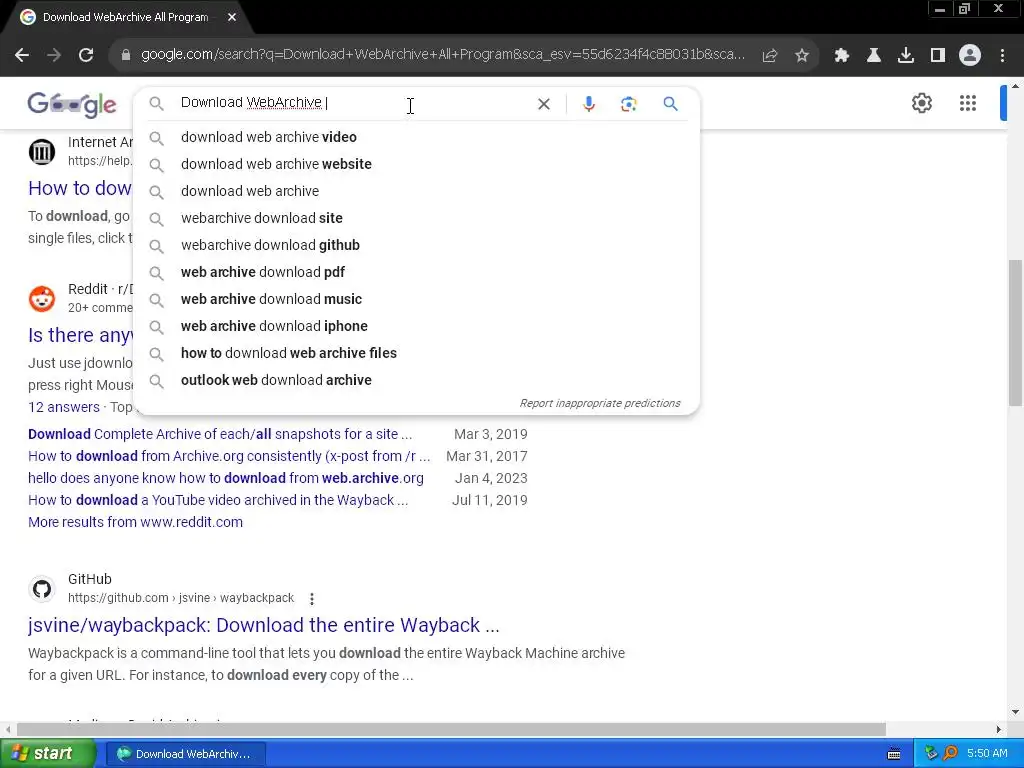Go back using browser back arrow
Viewport: 1024px width, 768px height.
(x=22, y=55)
